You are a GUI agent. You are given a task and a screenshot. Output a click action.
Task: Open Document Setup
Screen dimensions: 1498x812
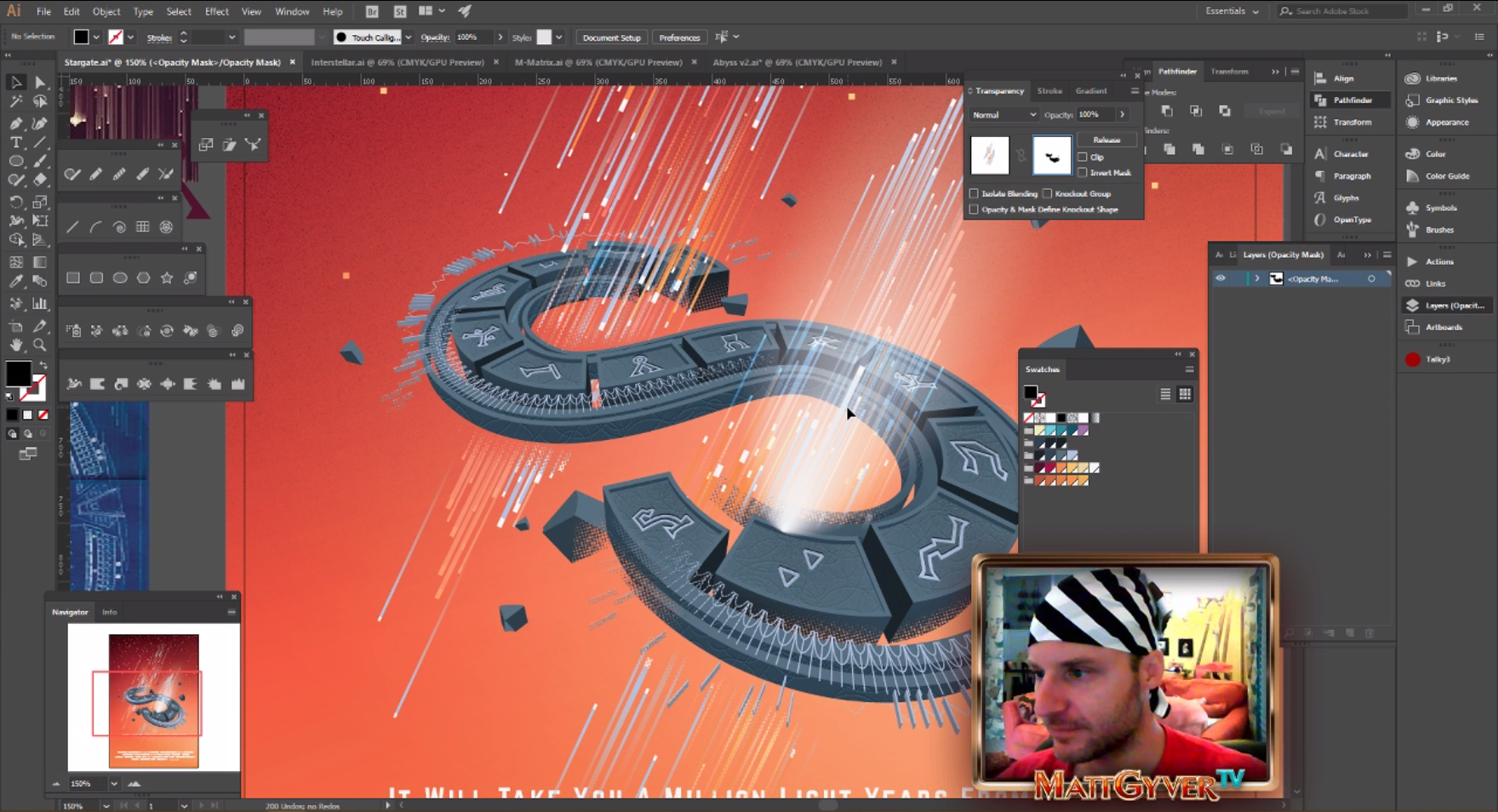611,37
